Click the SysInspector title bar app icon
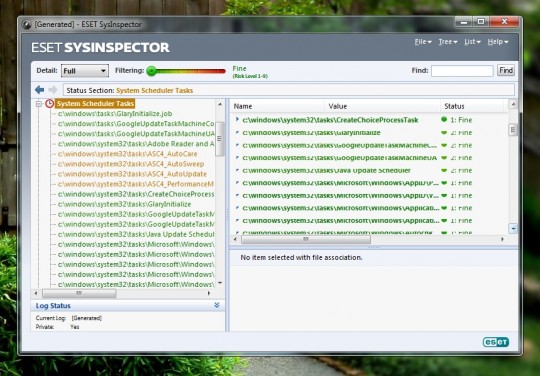Viewport: 540px width, 376px height. point(26,24)
